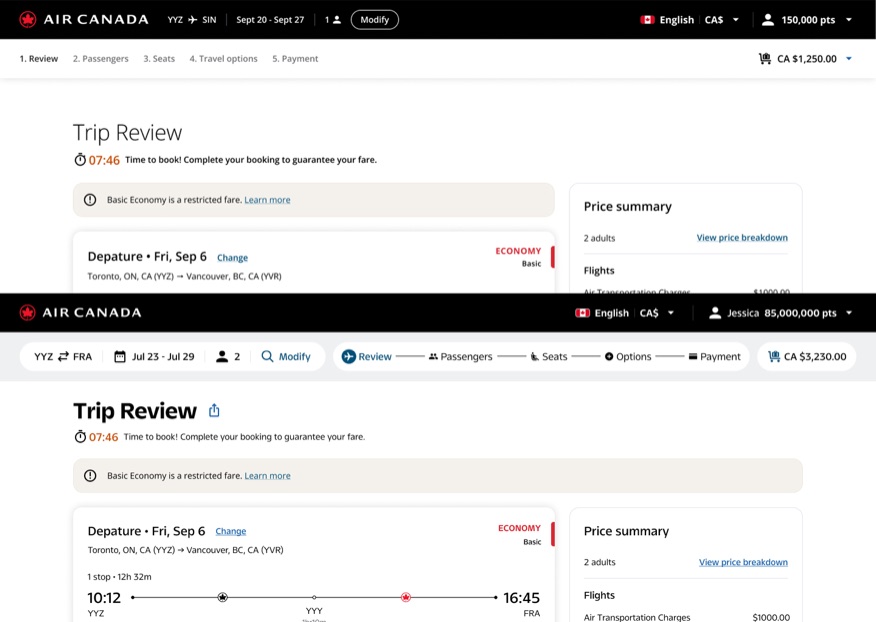Click the YYZ to FRA round-trip arrows icon
This screenshot has width=876, height=622.
[63, 357]
